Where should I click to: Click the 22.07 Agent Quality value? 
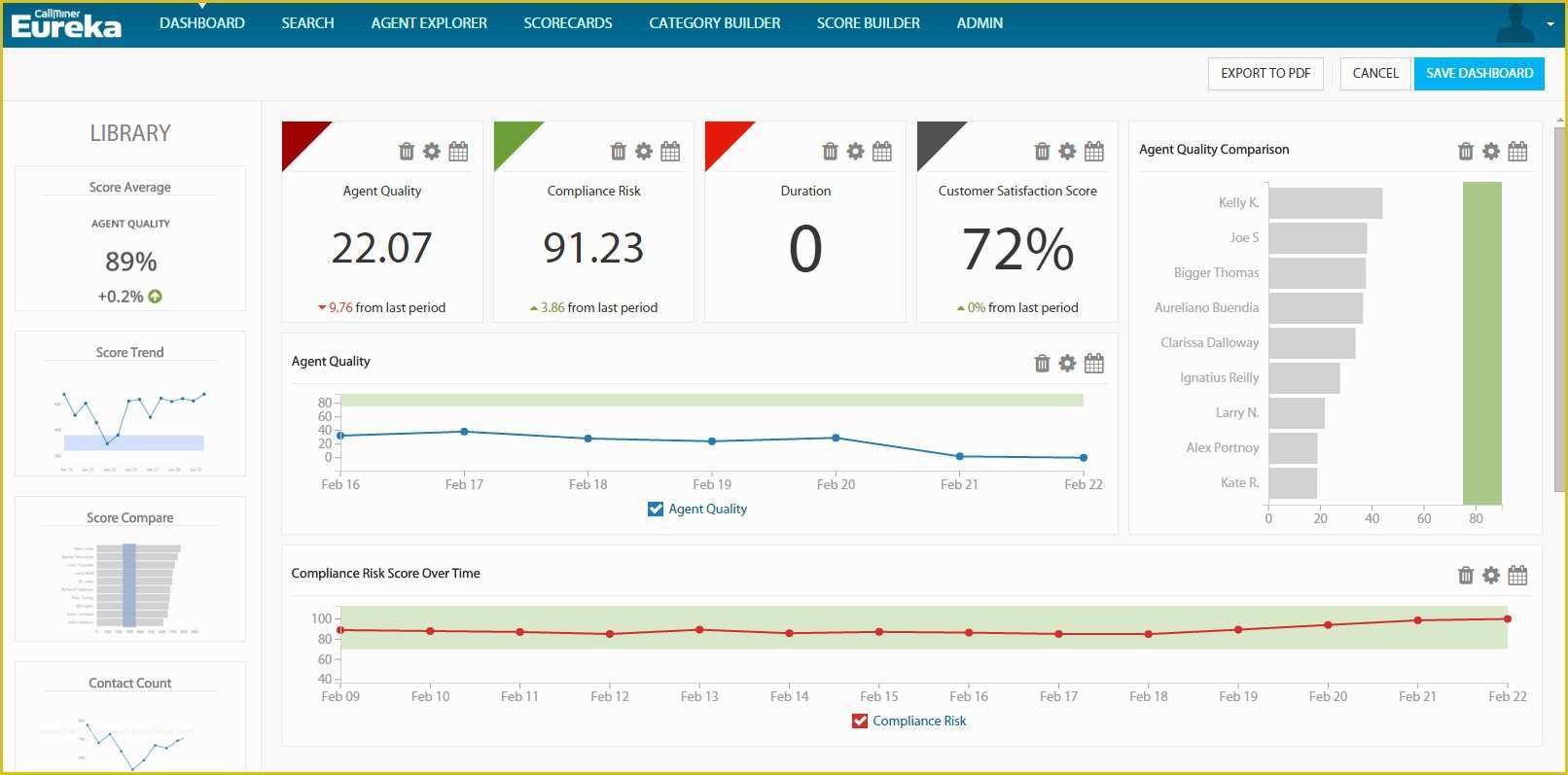(x=381, y=248)
